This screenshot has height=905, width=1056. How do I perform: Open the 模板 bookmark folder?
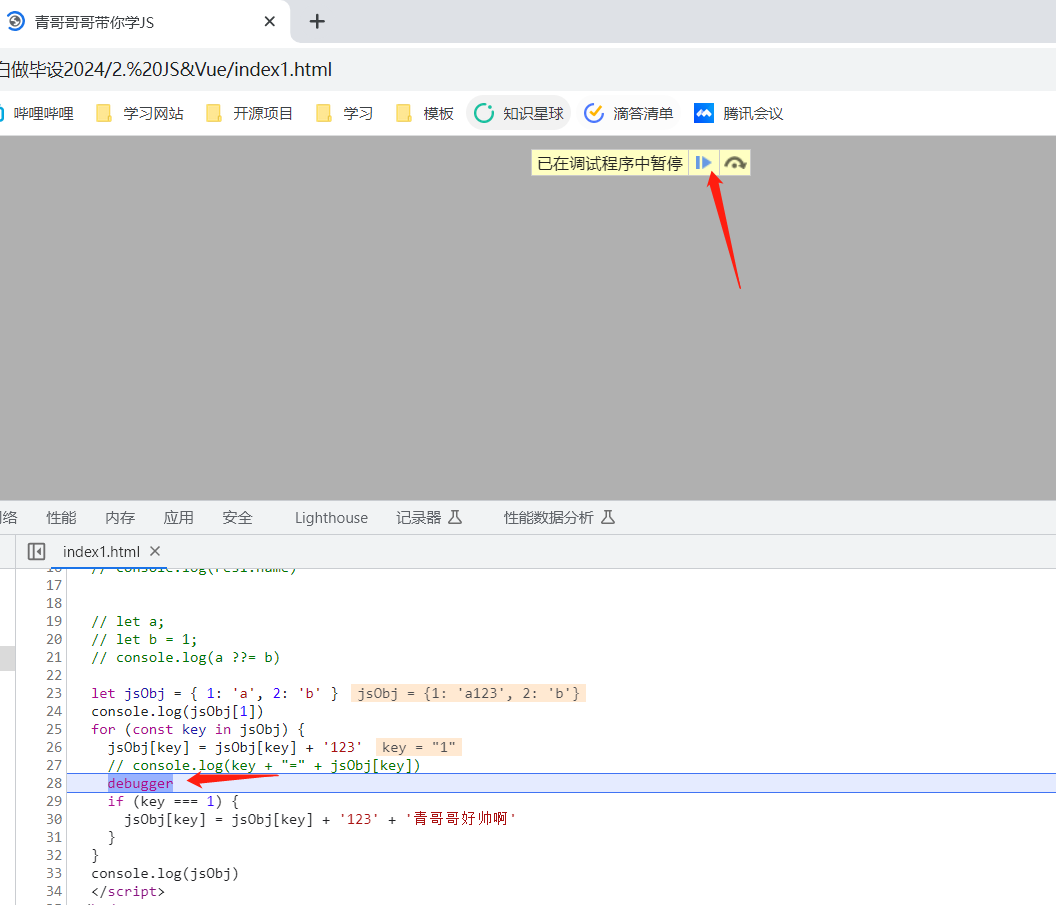click(425, 113)
